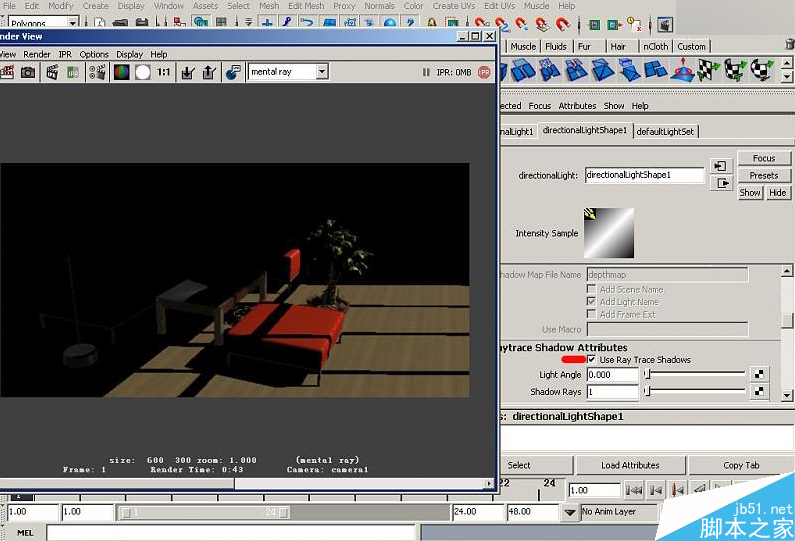795x541 pixels.
Task: Open the Render menu in Render View
Action: pos(37,54)
